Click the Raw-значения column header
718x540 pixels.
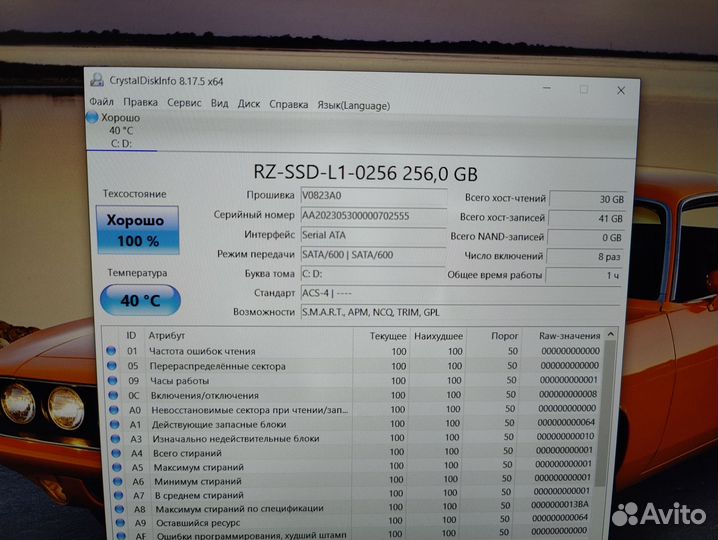tap(569, 336)
